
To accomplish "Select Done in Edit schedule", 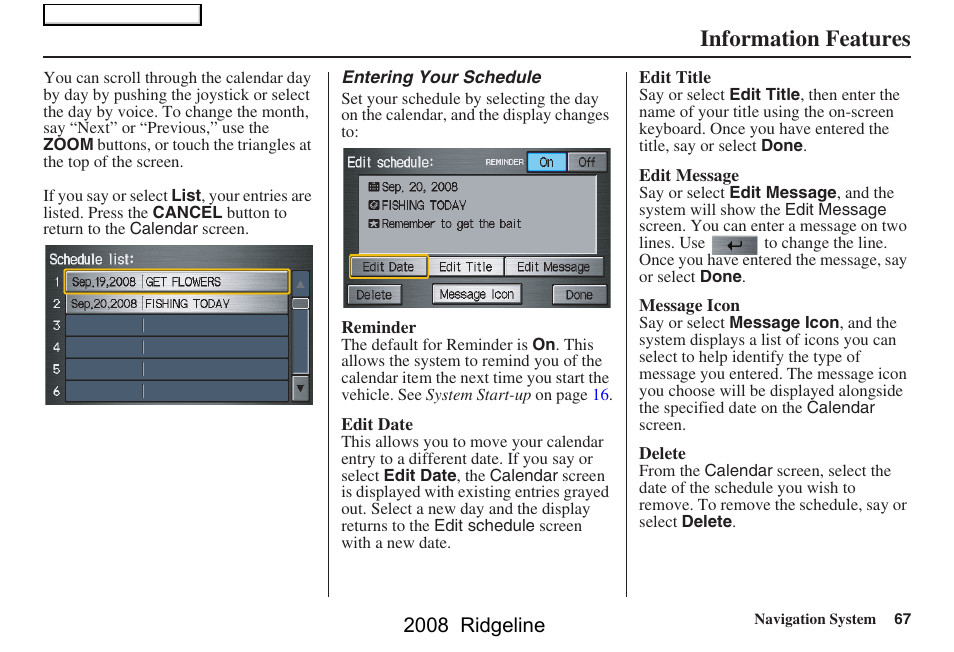I will click(579, 295).
